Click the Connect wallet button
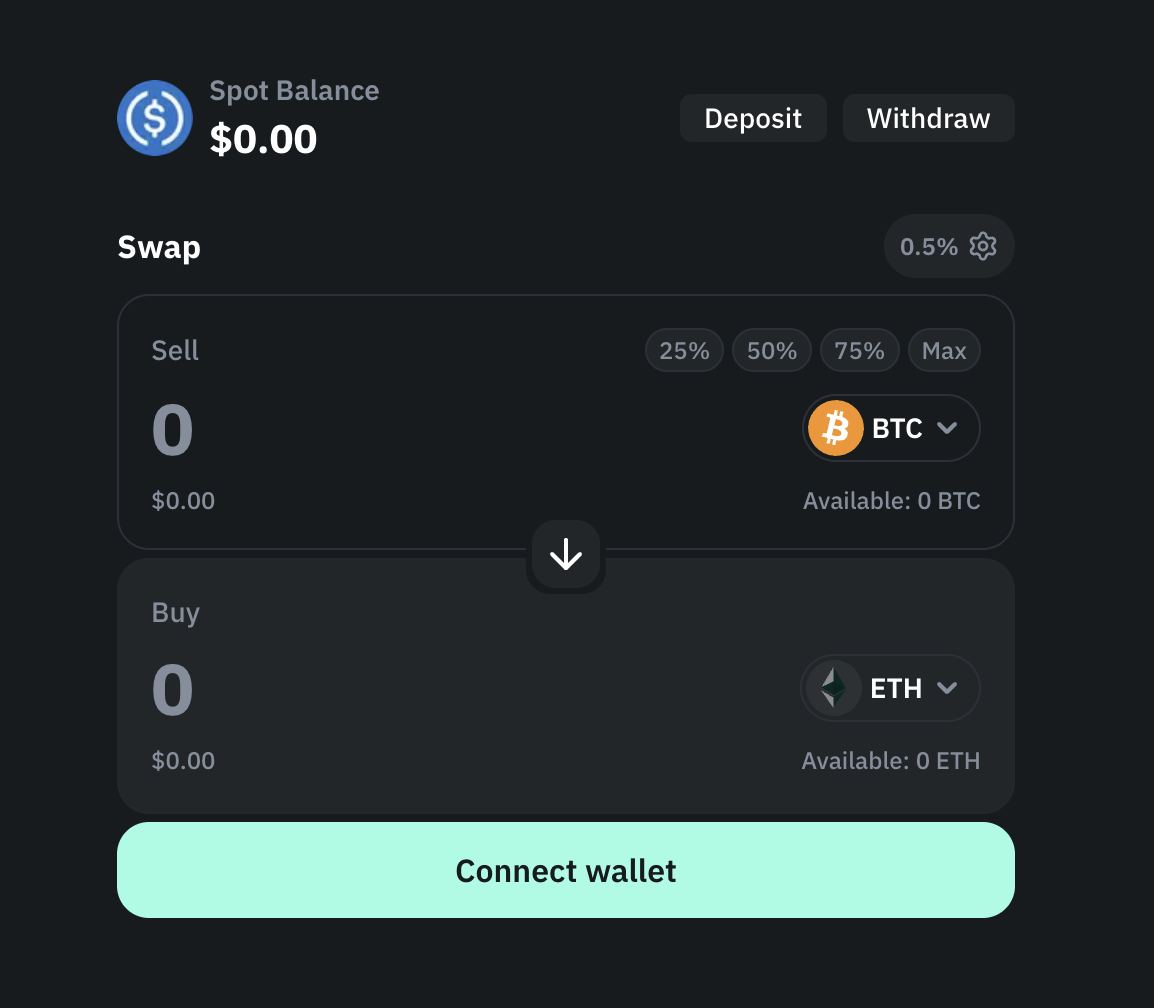Image resolution: width=1154 pixels, height=1008 pixels. (x=566, y=870)
